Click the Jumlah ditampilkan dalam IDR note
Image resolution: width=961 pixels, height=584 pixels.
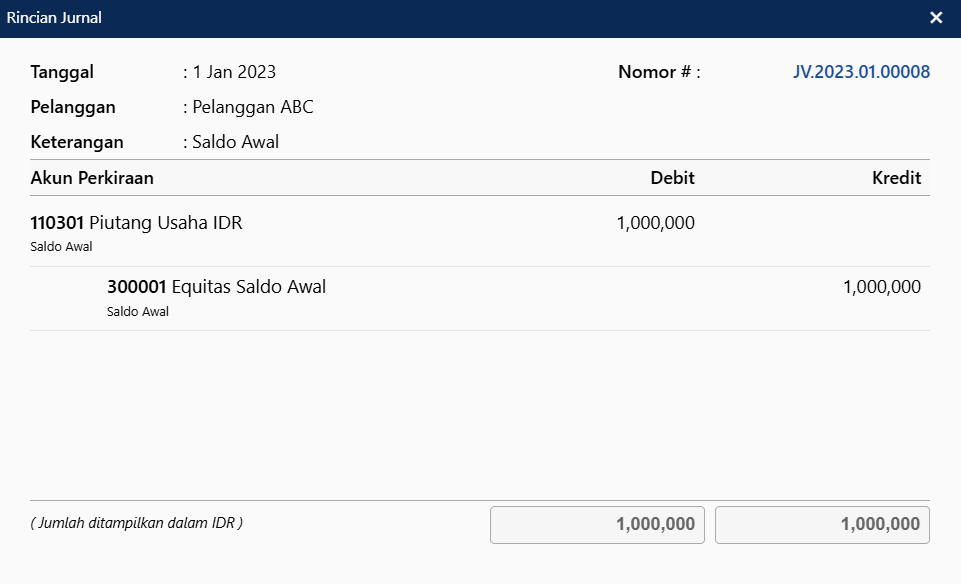coord(137,523)
